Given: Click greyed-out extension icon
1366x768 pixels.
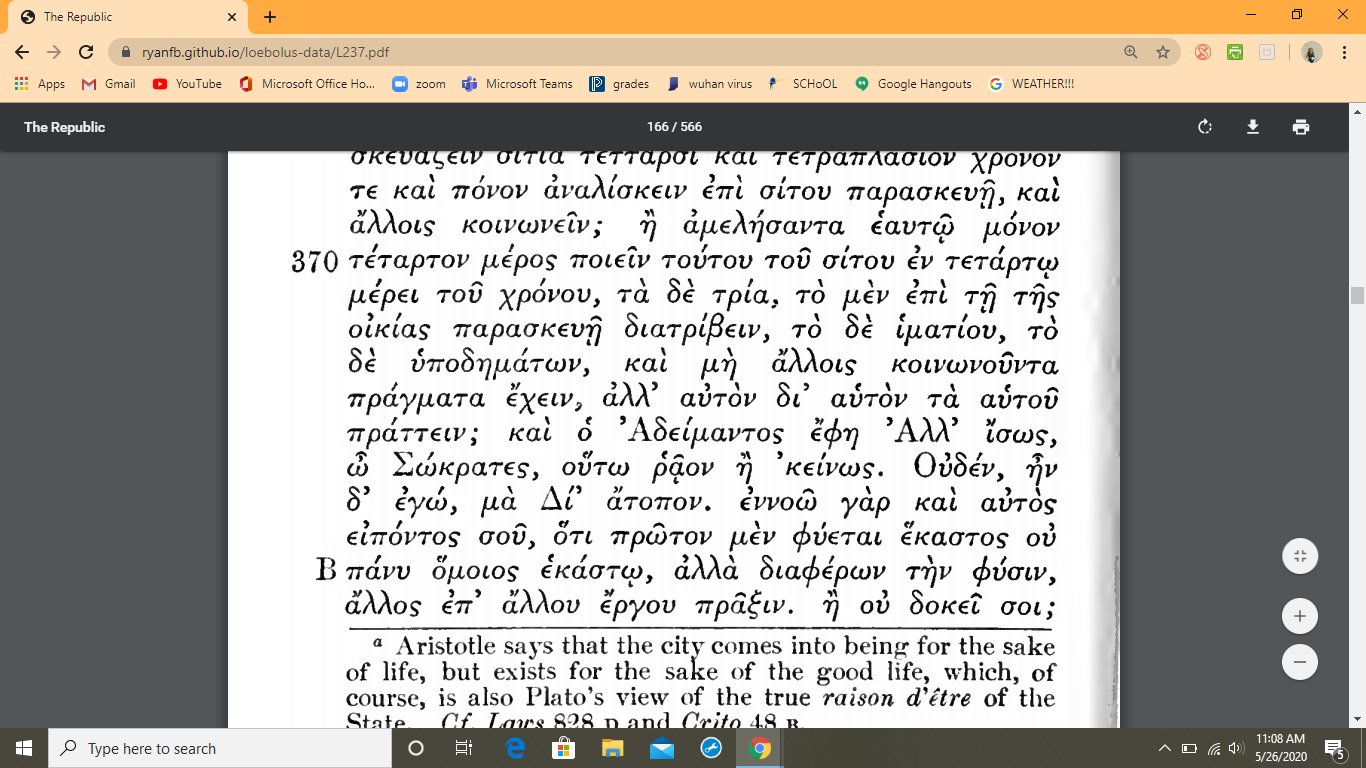Looking at the screenshot, I should point(1267,52).
